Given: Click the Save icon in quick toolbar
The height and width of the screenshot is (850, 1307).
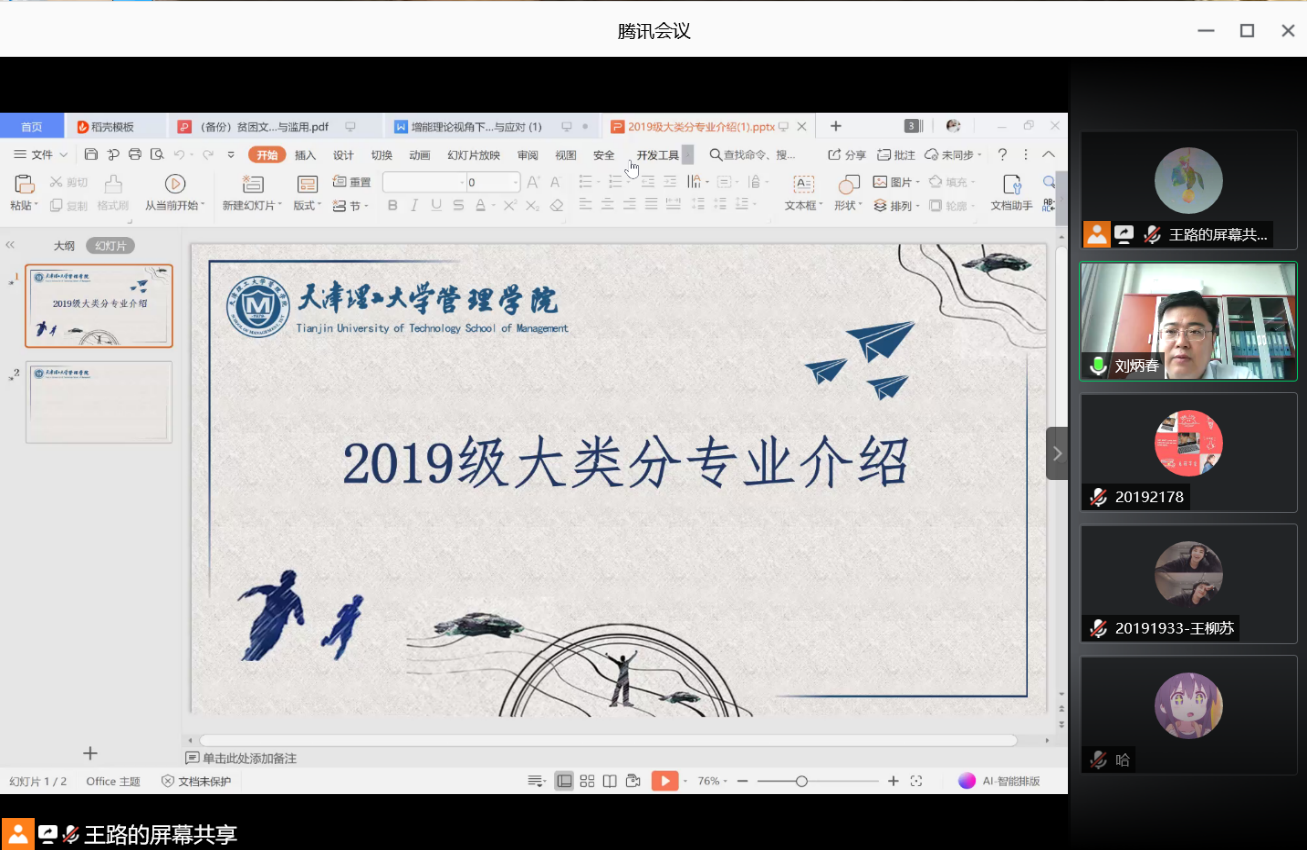Looking at the screenshot, I should (91, 155).
